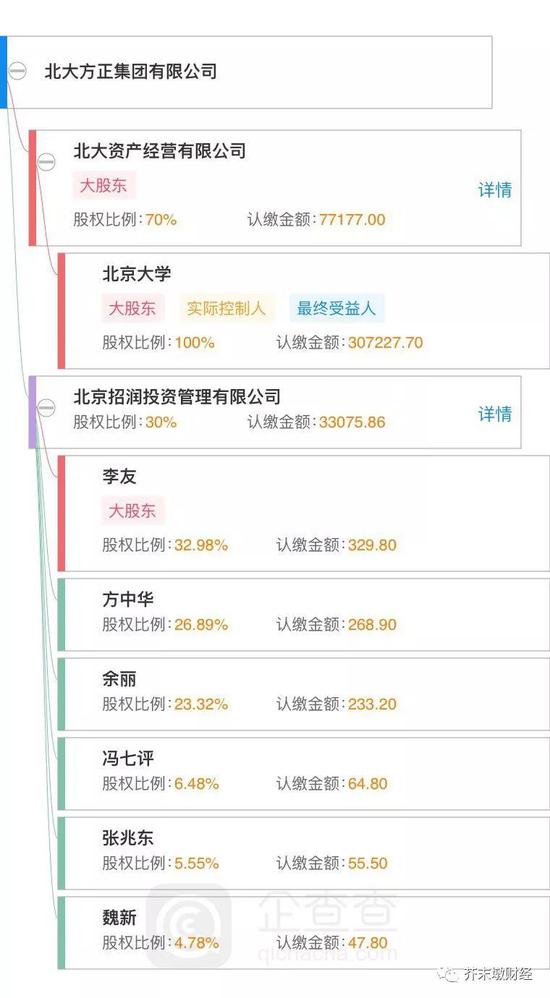550x998 pixels.
Task: Click the WeChat icon beside 齐未敏财经
Action: click(451, 974)
